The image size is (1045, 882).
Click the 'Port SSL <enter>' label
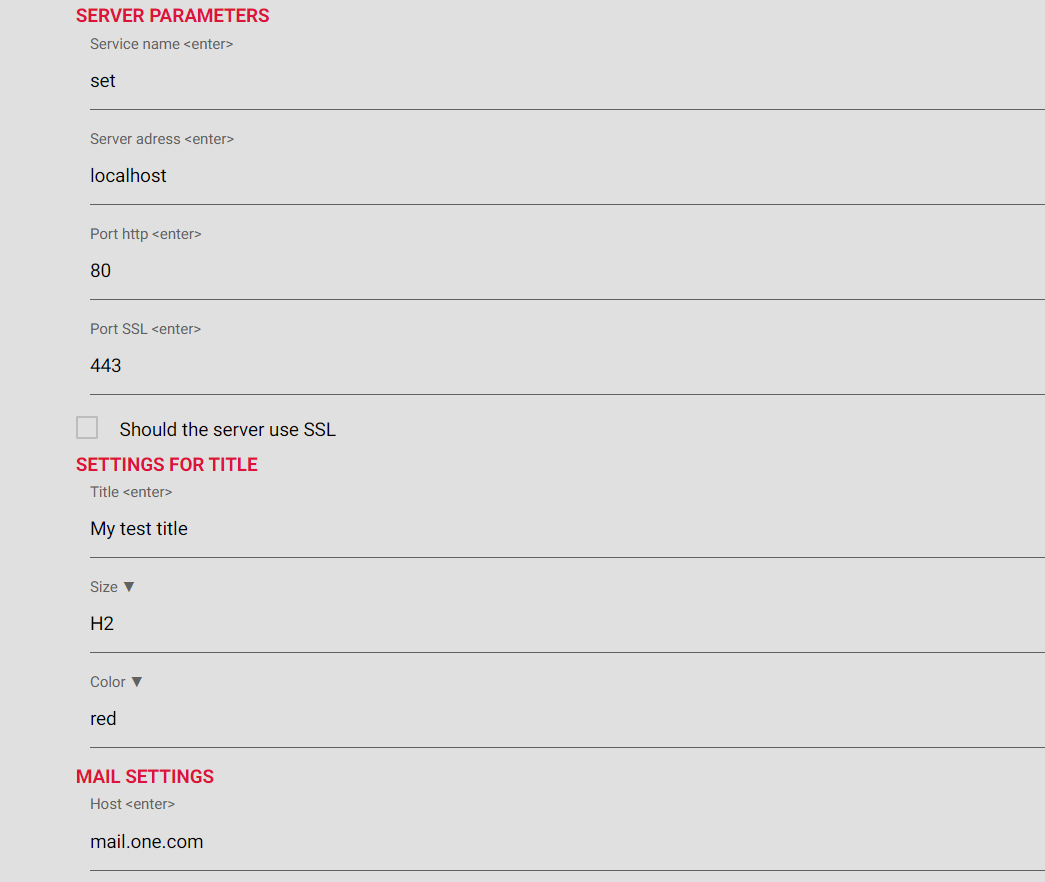pyautogui.click(x=145, y=329)
